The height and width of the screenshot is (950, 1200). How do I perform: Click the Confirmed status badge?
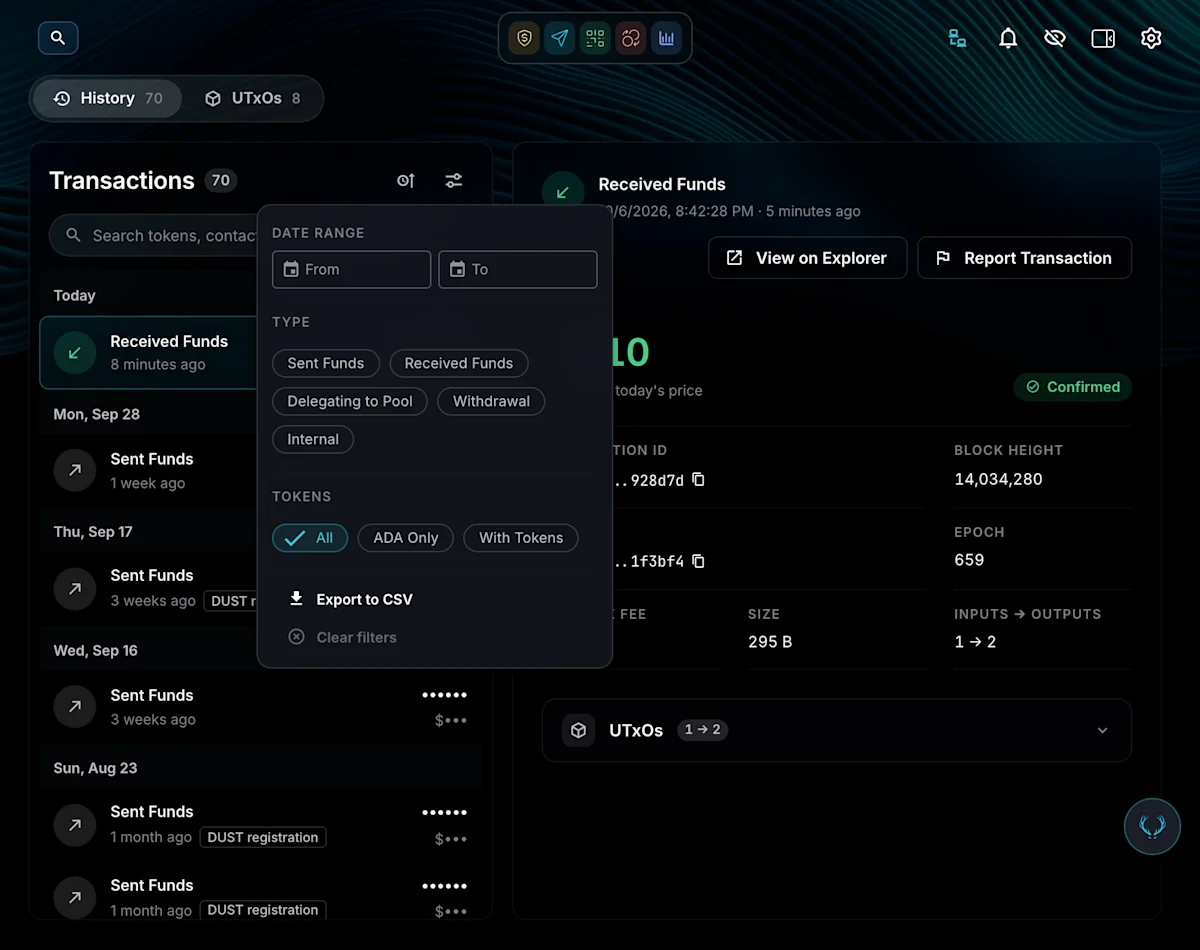click(x=1073, y=387)
